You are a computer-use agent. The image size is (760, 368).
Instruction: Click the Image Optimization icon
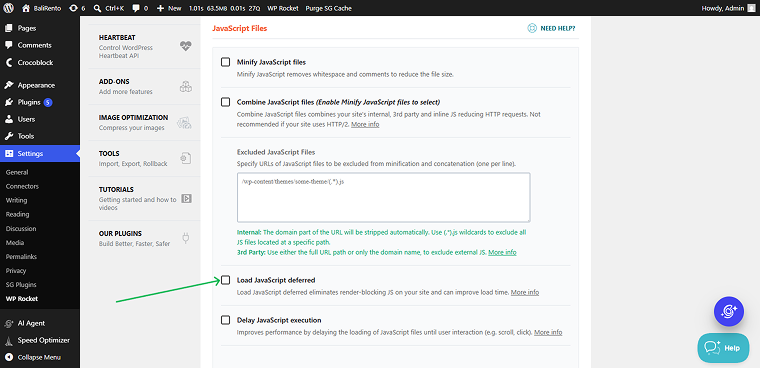[x=184, y=123]
